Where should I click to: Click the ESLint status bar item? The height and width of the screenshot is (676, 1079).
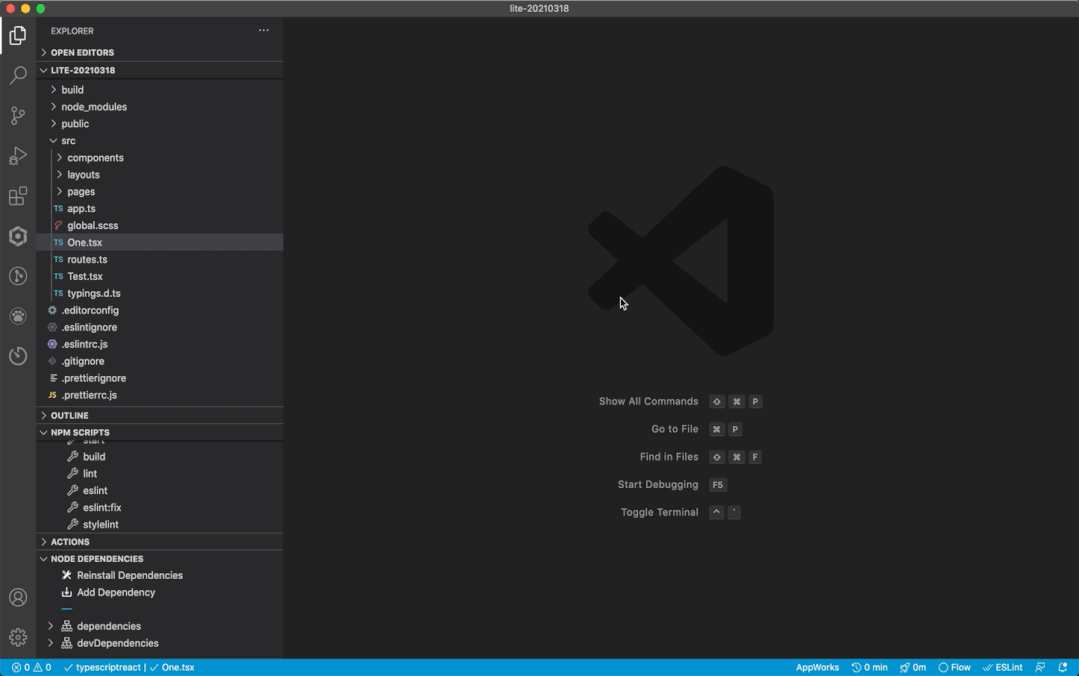[1003, 667]
